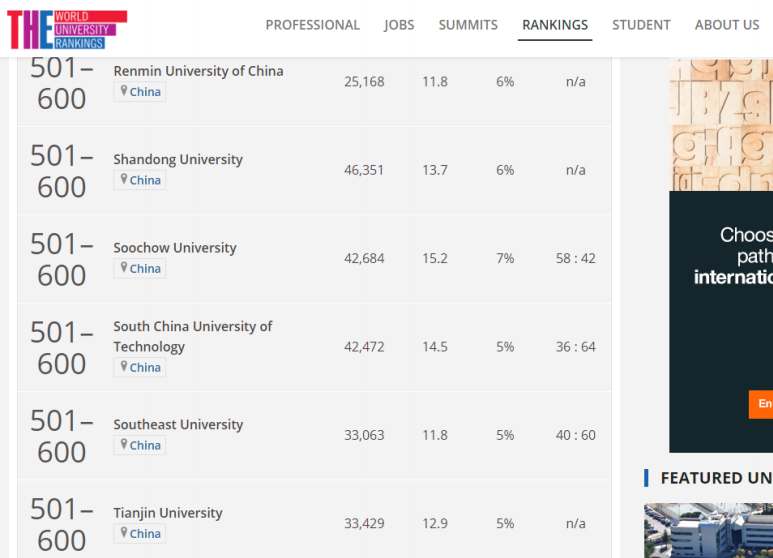Open Renmin University of China page
Image resolution: width=773 pixels, height=558 pixels.
(x=198, y=71)
